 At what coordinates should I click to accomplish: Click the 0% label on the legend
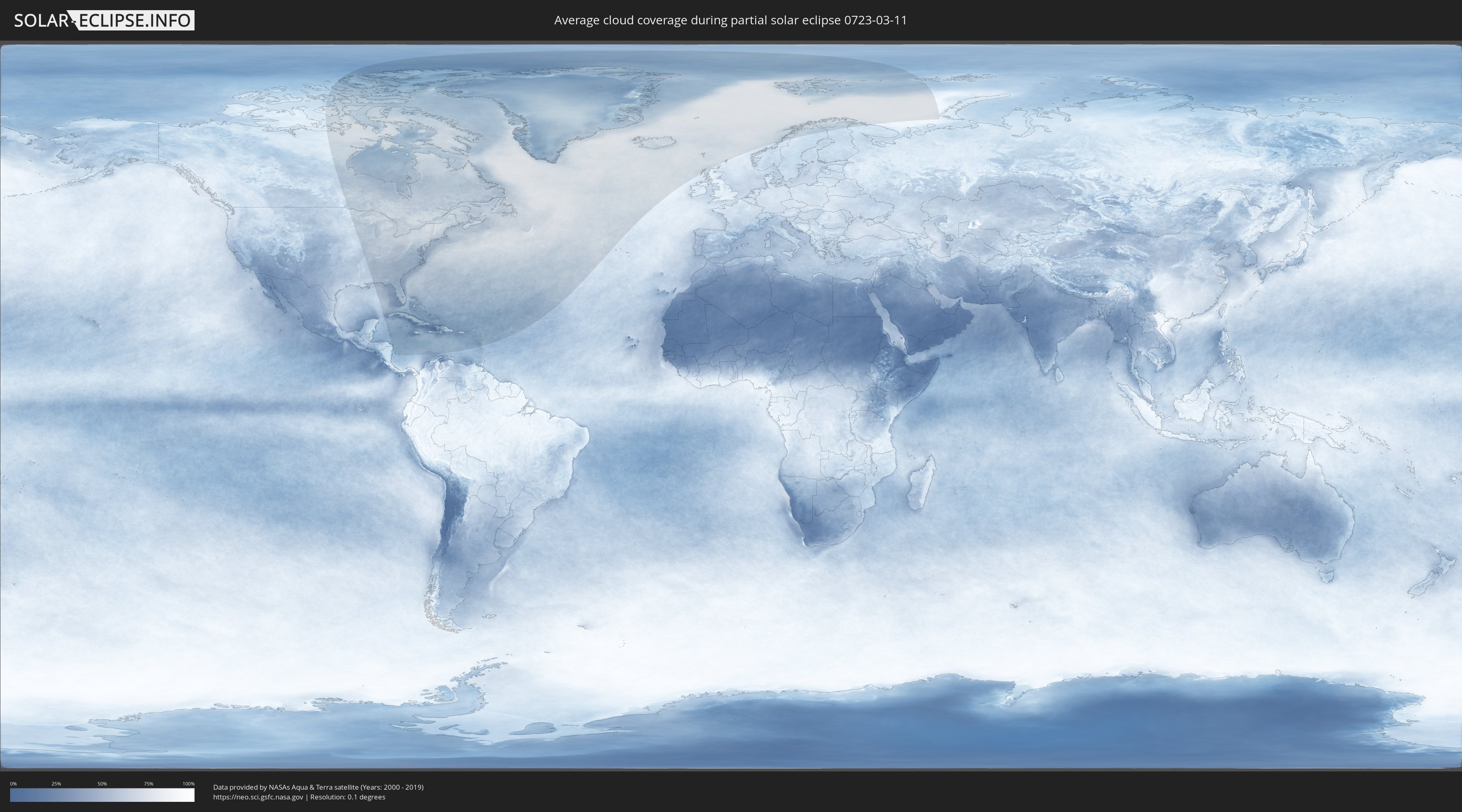(13, 784)
